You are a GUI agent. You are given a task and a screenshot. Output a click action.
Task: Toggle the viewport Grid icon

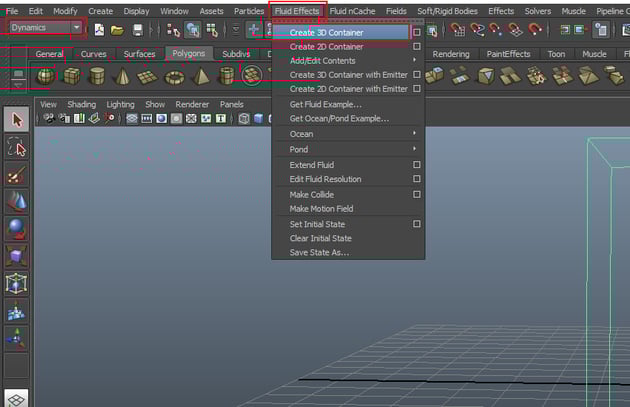(132, 119)
